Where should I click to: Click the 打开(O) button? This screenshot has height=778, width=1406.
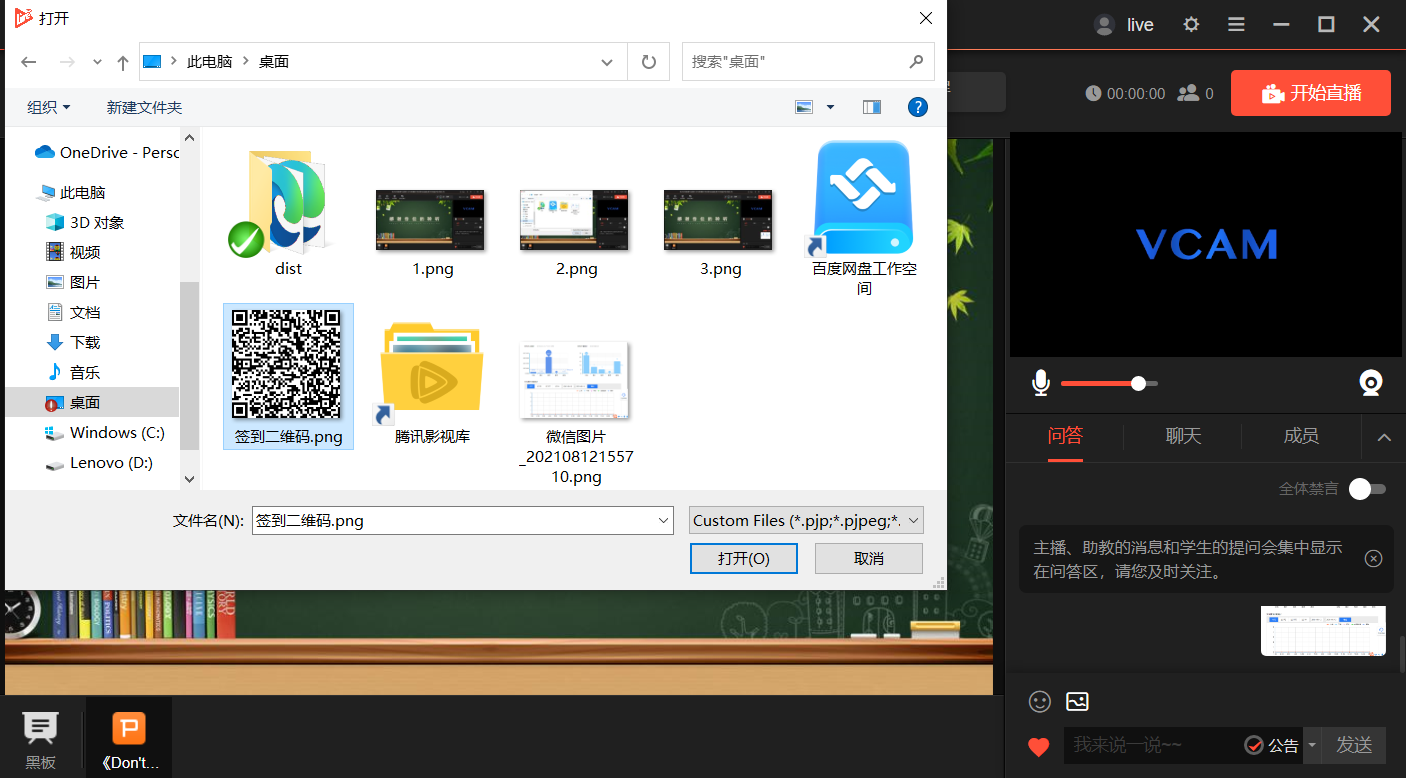click(x=743, y=558)
